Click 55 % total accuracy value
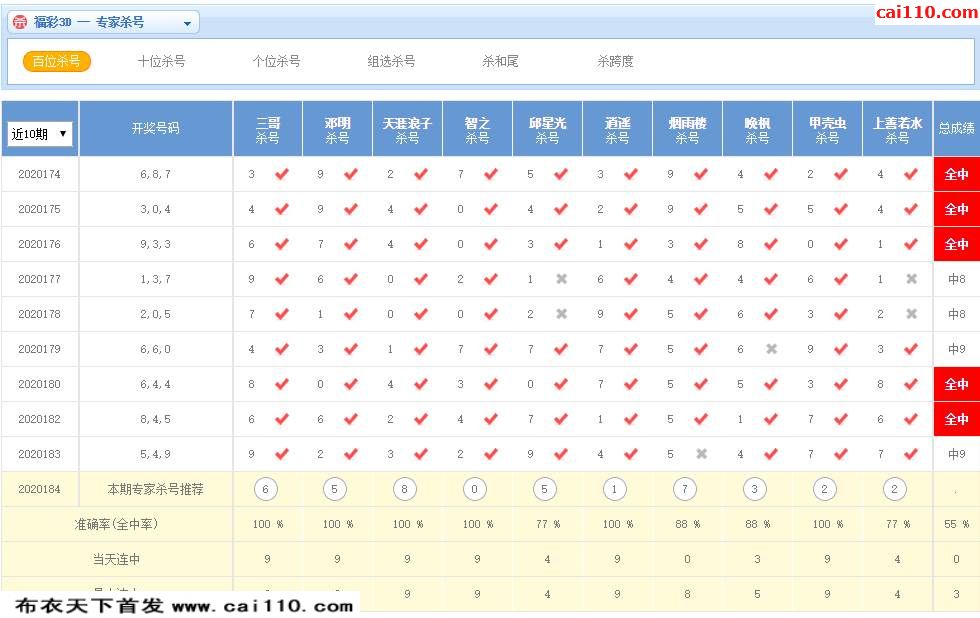The height and width of the screenshot is (618, 980). (957, 524)
